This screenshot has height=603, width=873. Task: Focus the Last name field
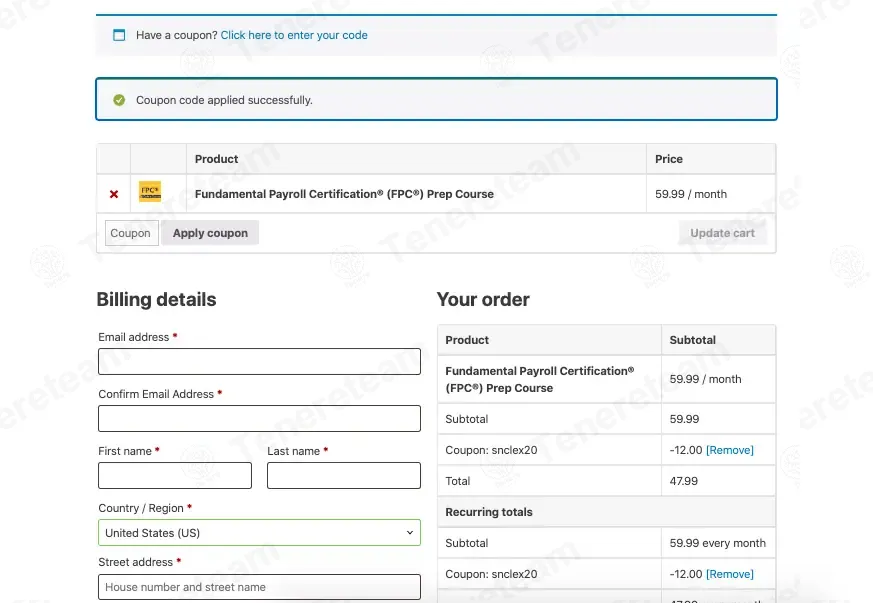pos(344,475)
